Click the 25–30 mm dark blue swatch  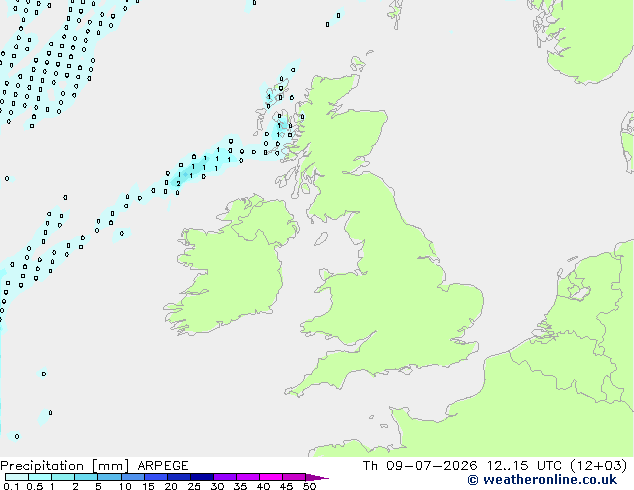click(x=201, y=477)
